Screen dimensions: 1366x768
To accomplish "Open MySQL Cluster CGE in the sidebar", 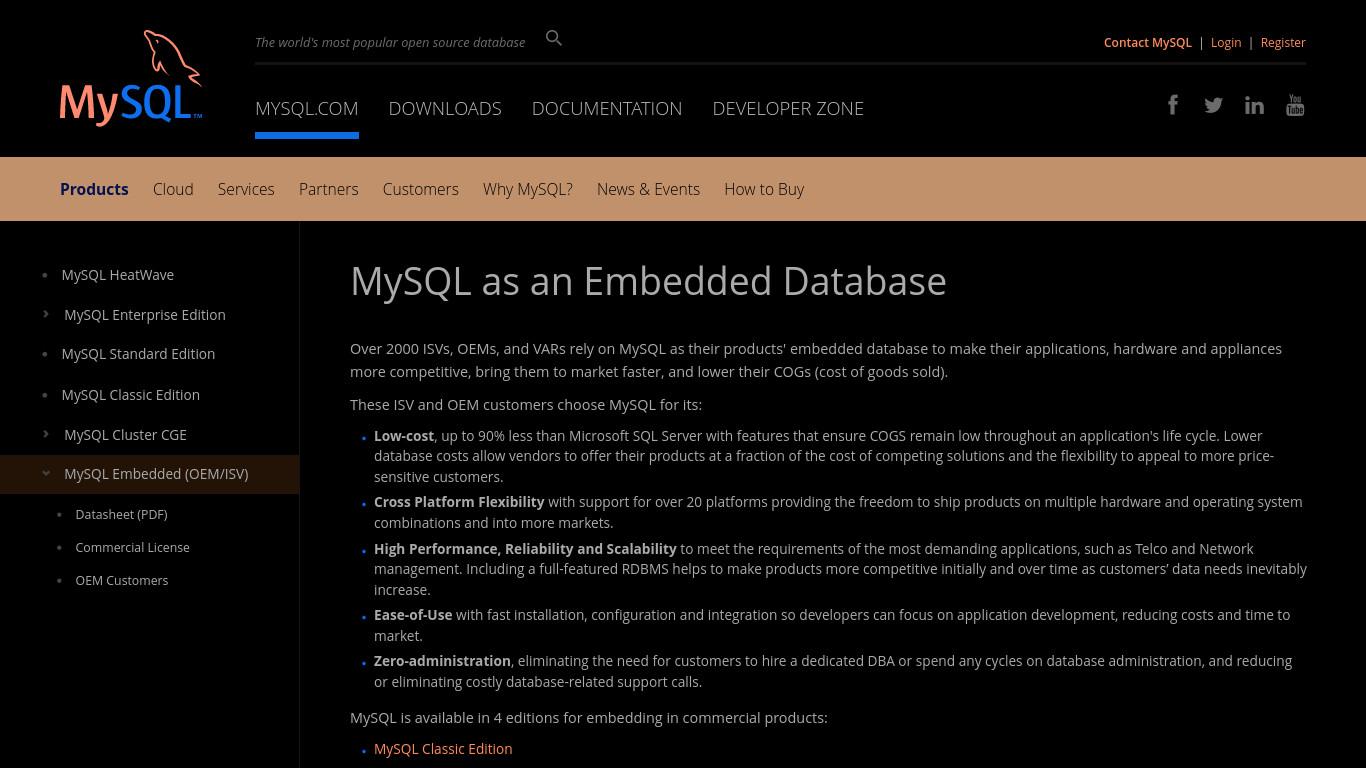I will [125, 434].
